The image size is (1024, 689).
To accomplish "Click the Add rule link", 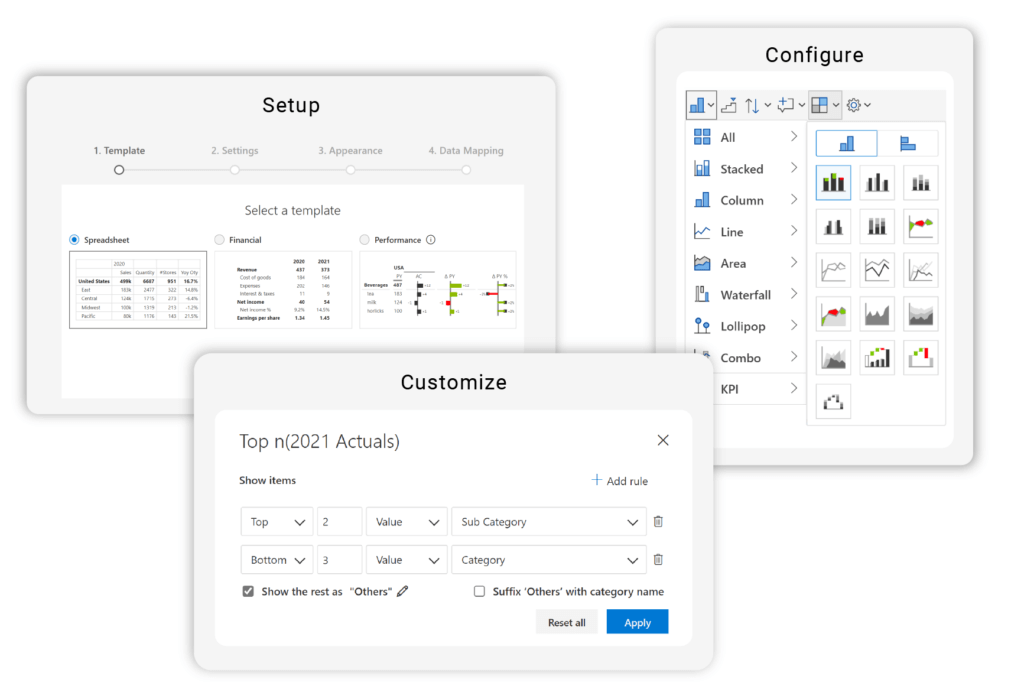I will click(x=619, y=481).
